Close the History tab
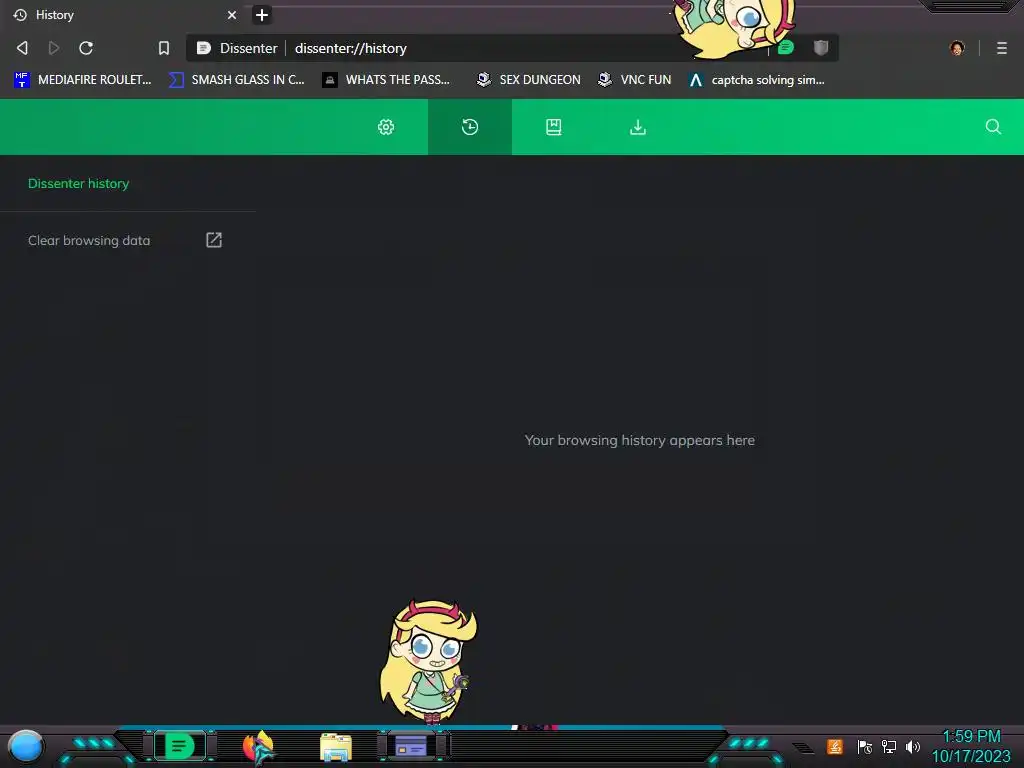This screenshot has width=1024, height=768. [x=232, y=14]
